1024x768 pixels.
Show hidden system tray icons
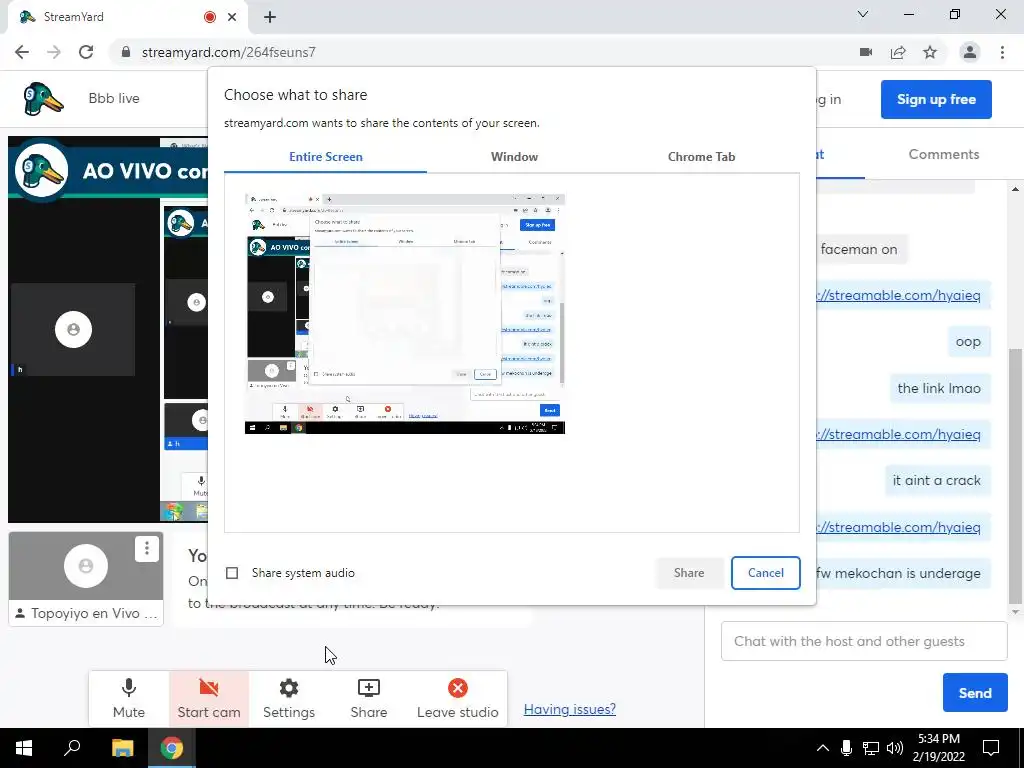[x=823, y=748]
